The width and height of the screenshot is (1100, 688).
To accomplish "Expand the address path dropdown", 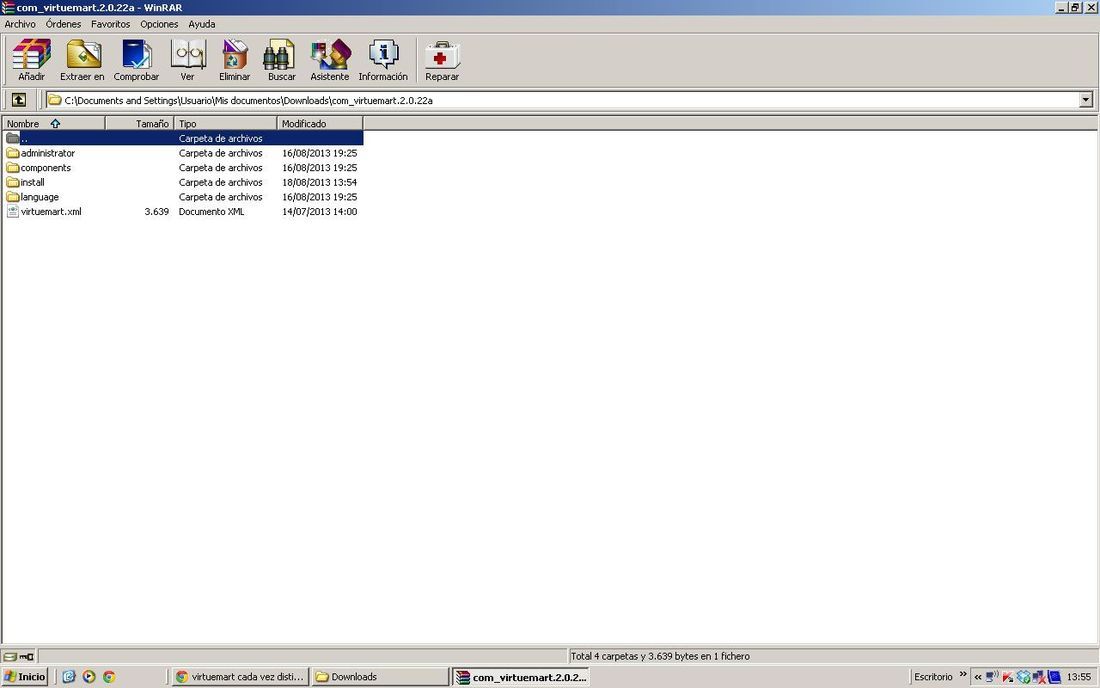I will coord(1086,100).
